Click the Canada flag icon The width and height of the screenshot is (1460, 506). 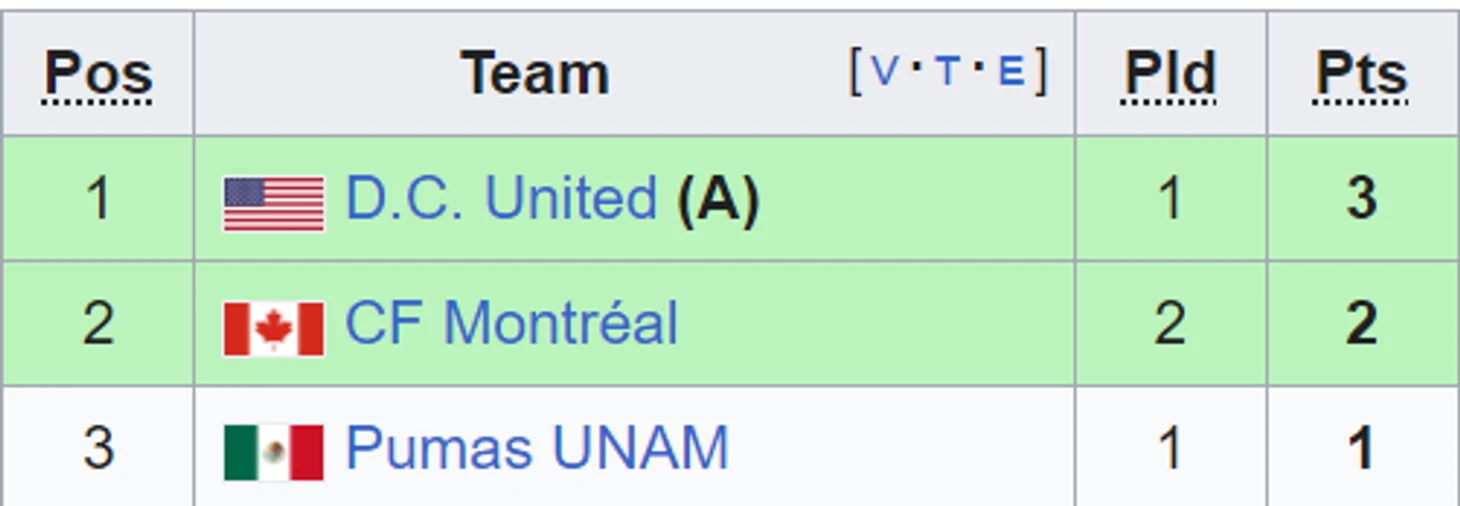click(273, 329)
